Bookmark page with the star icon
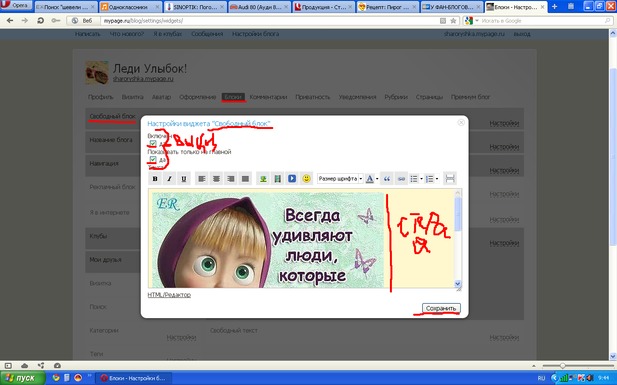 click(x=453, y=20)
